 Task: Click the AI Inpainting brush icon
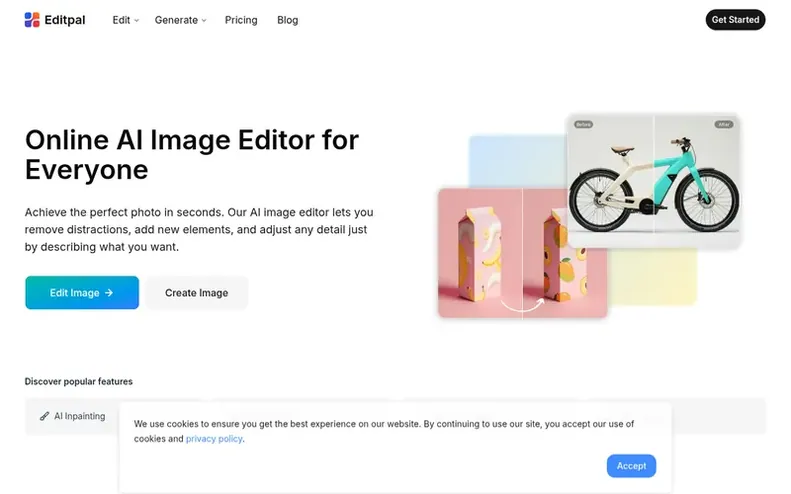(x=44, y=416)
